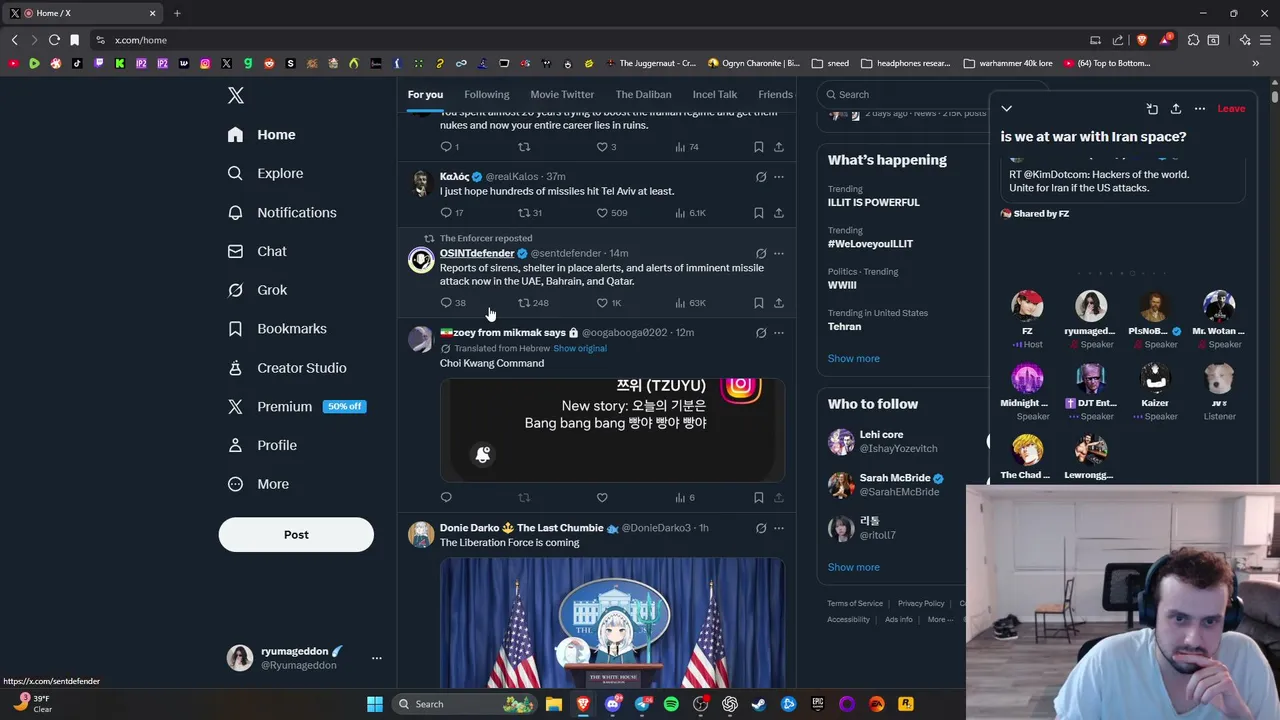Toggle mute on TZUYU video
Viewport: 1280px width, 720px height.
483,455
